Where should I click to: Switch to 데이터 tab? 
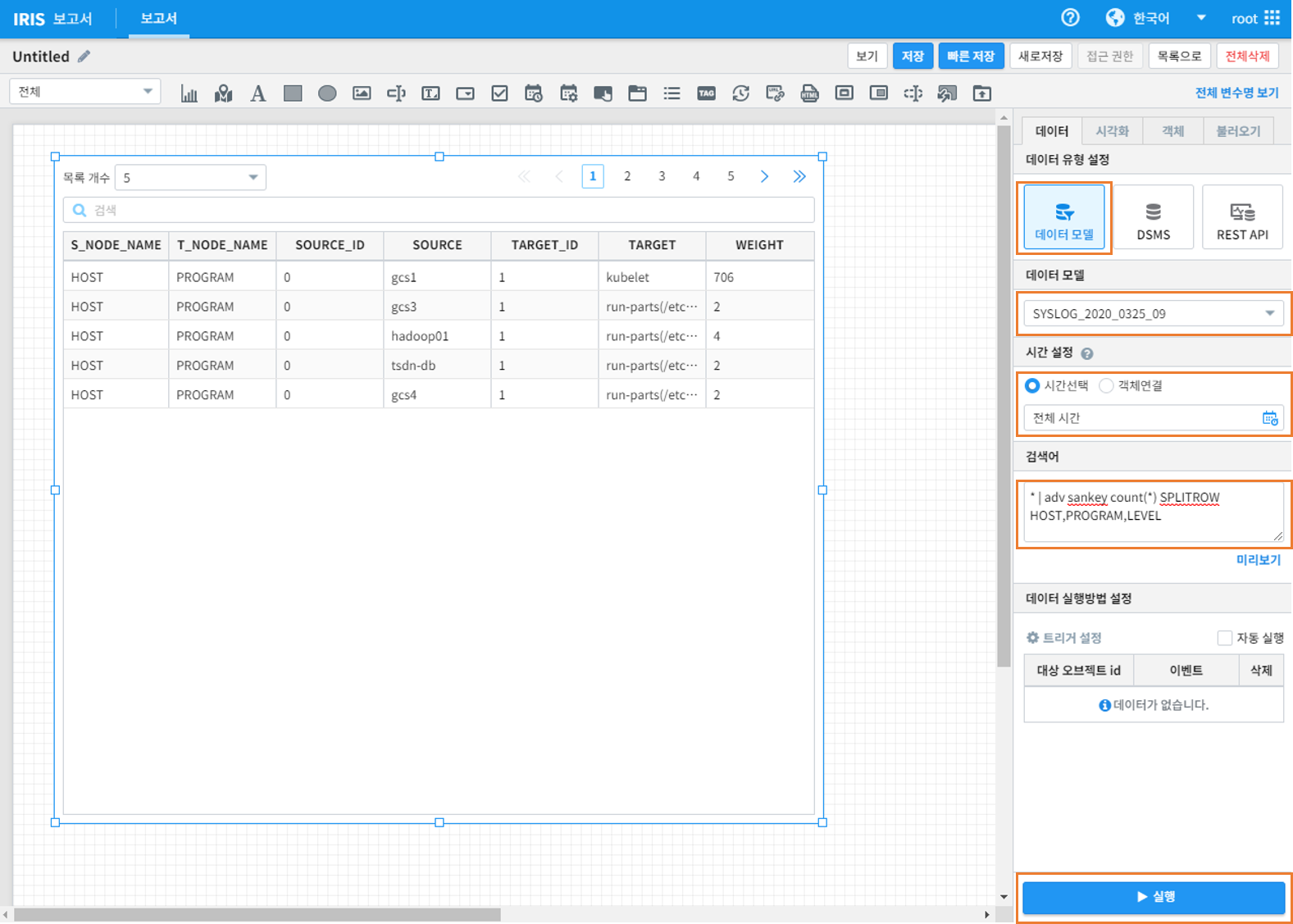click(x=1052, y=131)
